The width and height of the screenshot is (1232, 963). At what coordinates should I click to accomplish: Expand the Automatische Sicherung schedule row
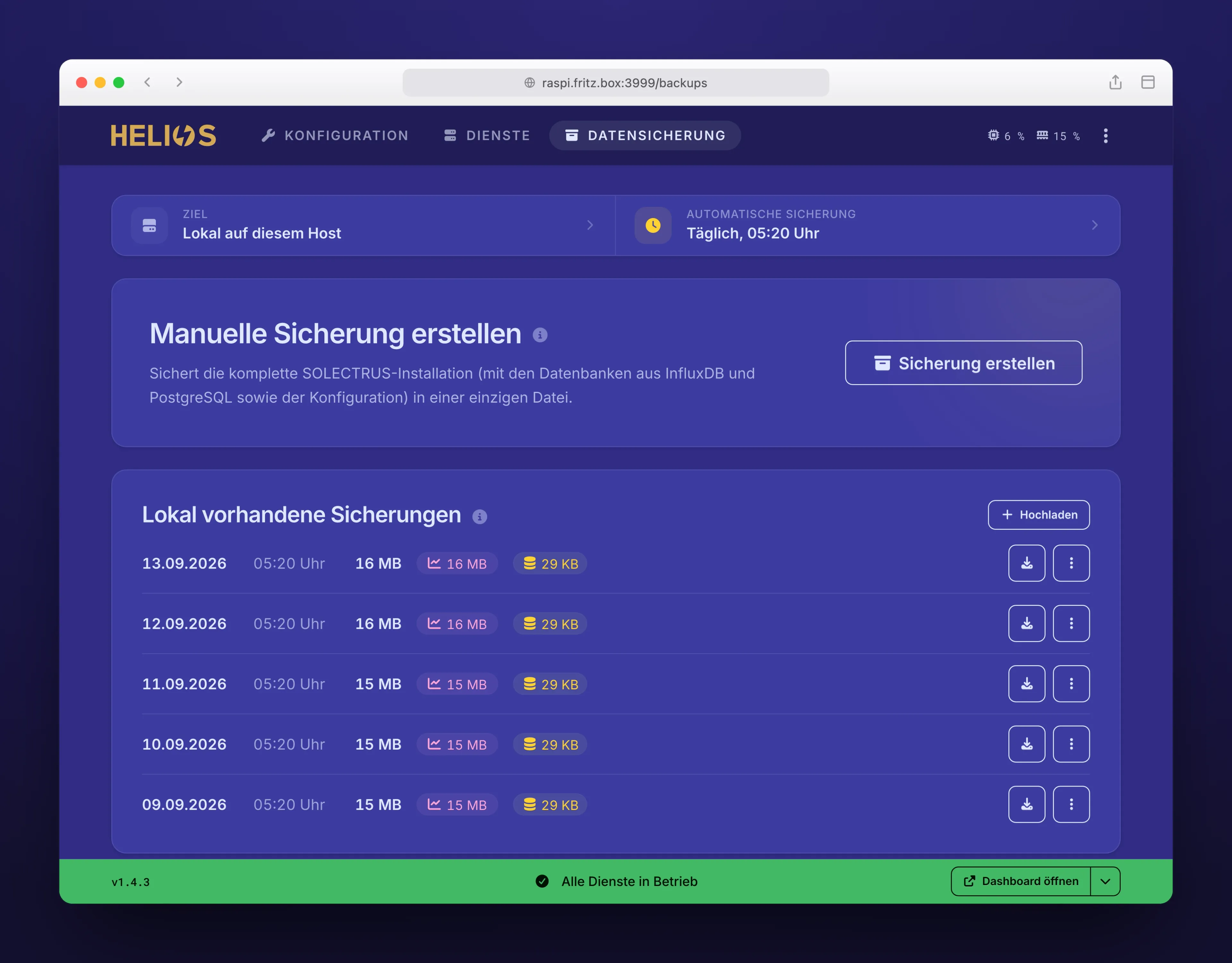coord(868,225)
